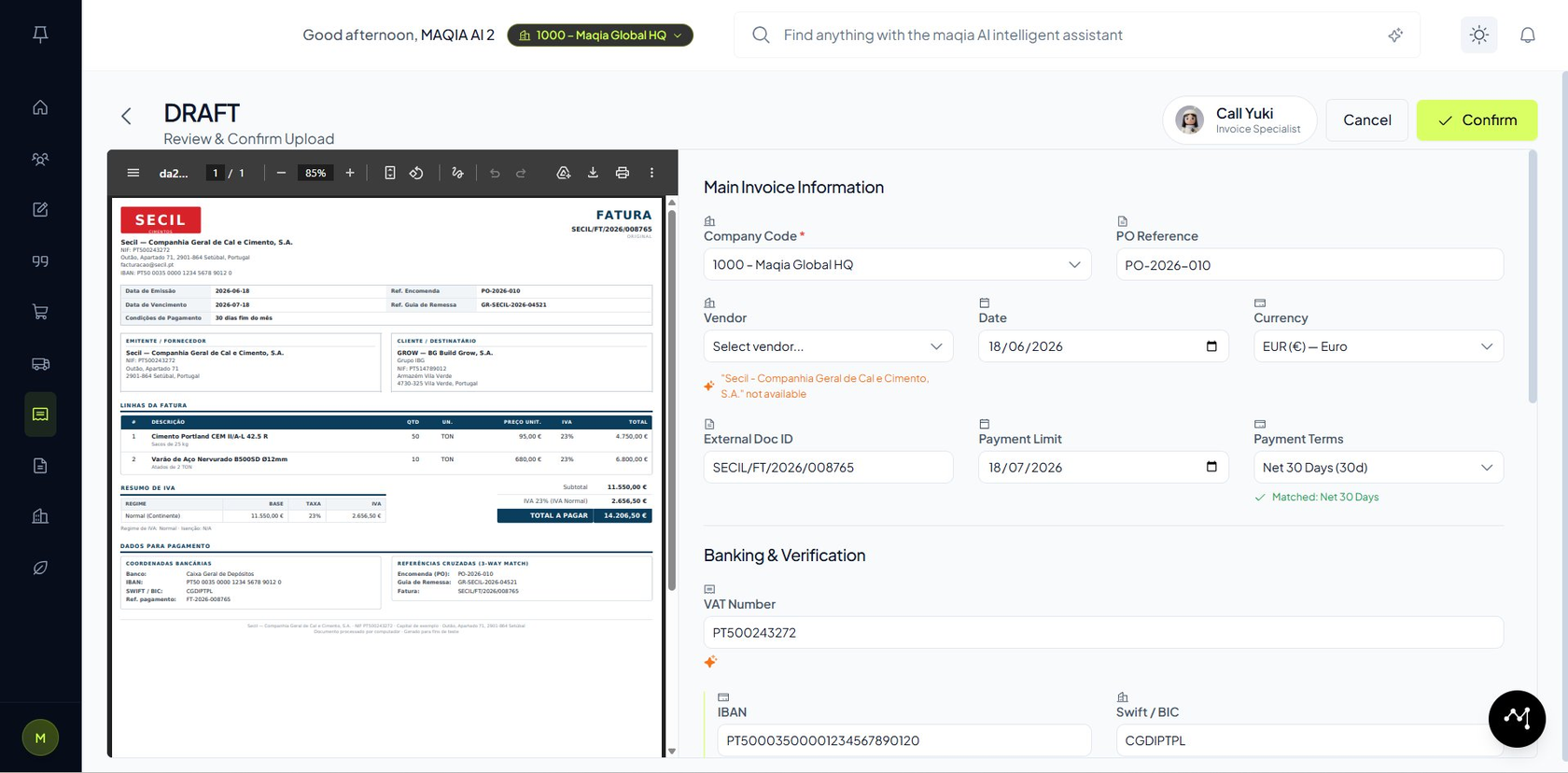Screen dimensions: 1568x773
Task: Open the buildings icon in sidebar
Action: (x=40, y=516)
